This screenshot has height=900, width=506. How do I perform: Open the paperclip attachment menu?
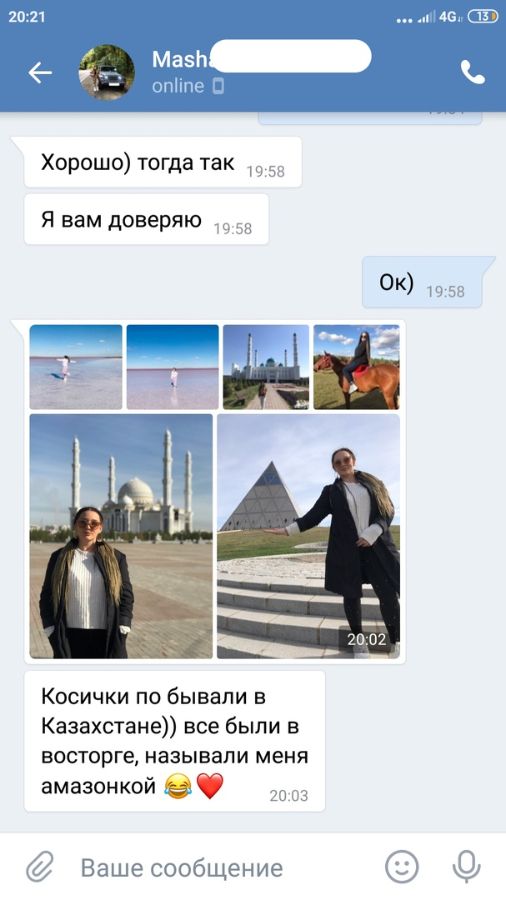[40, 867]
